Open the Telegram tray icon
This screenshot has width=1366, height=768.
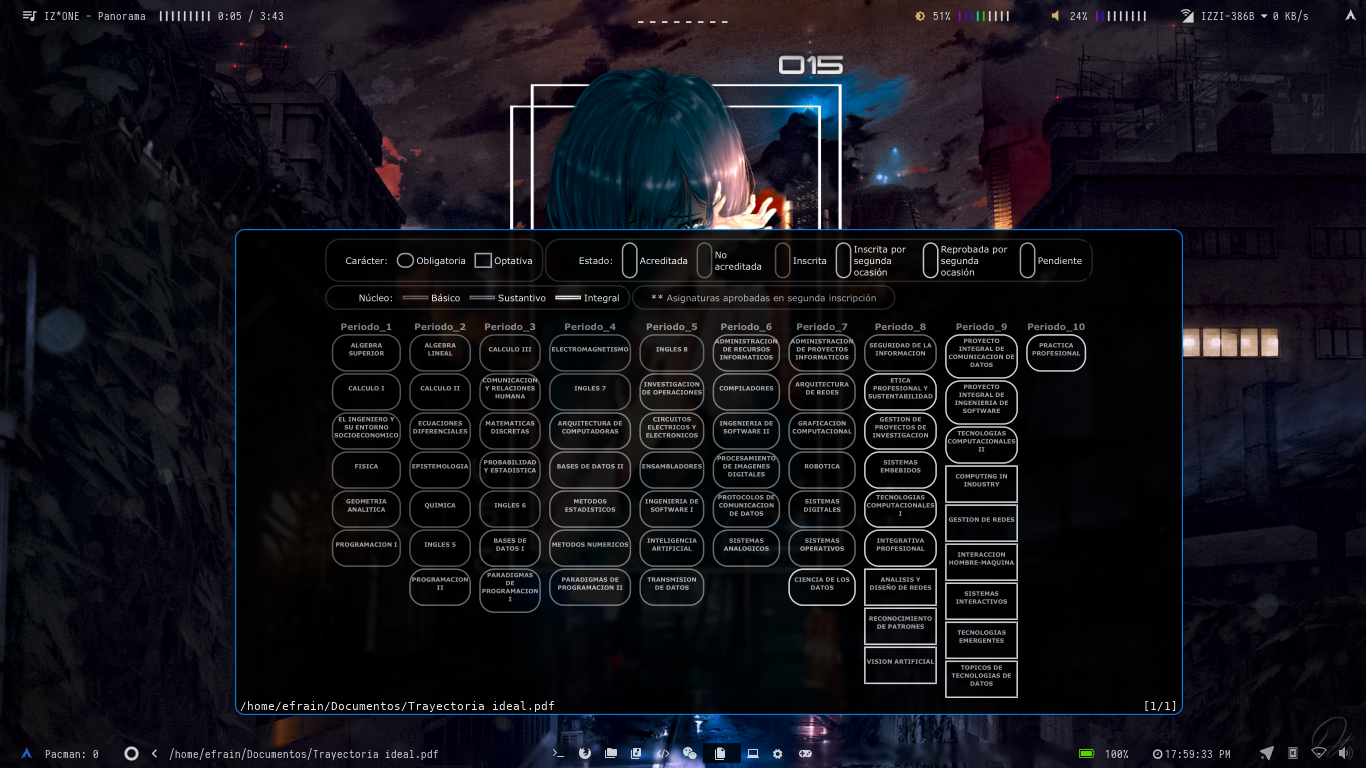point(1267,753)
